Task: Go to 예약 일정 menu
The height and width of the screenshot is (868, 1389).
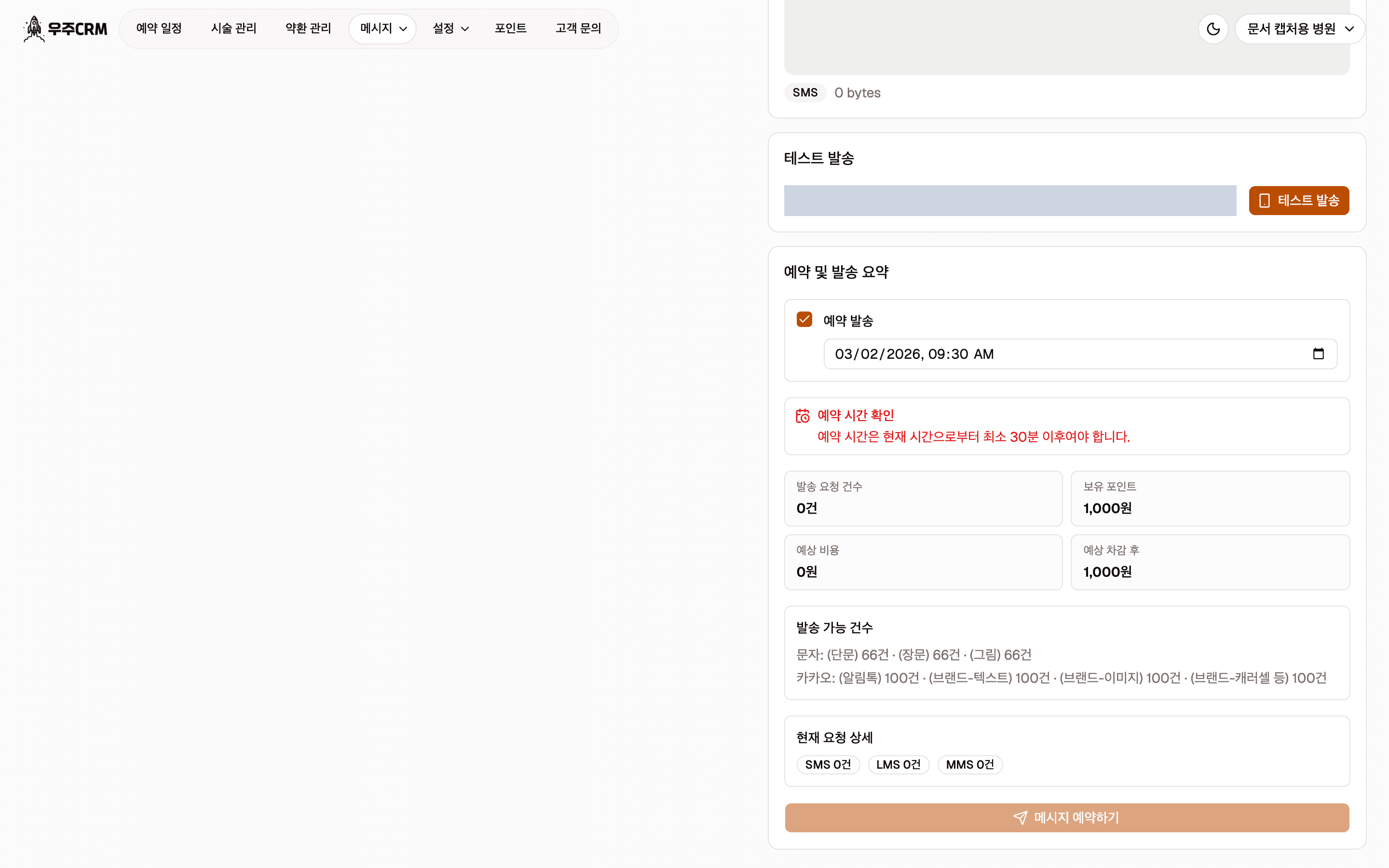Action: [159, 29]
